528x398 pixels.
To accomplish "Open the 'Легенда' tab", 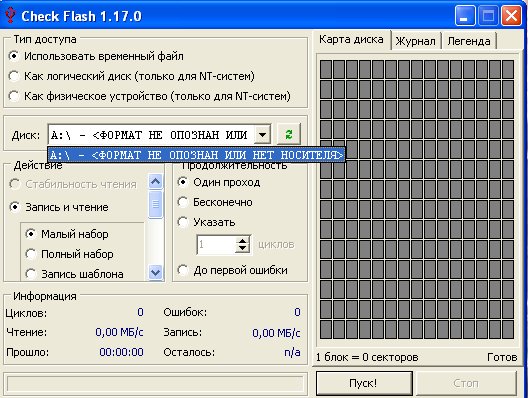I will click(469, 41).
